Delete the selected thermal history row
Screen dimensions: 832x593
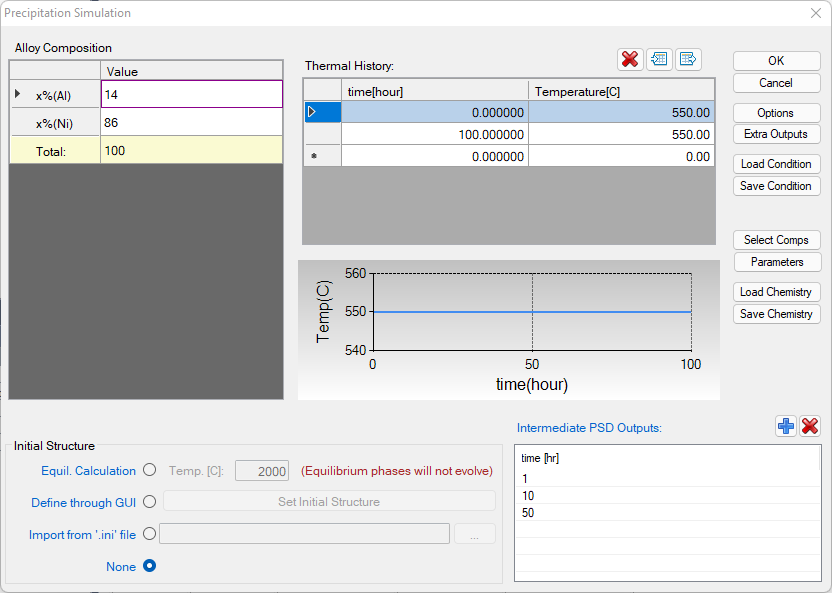click(x=630, y=59)
